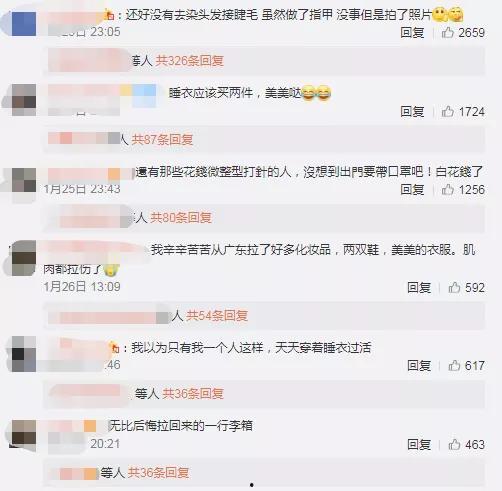Thumbs-up the comment with 617 likes
Screen dimensions: 502x491
454,365
